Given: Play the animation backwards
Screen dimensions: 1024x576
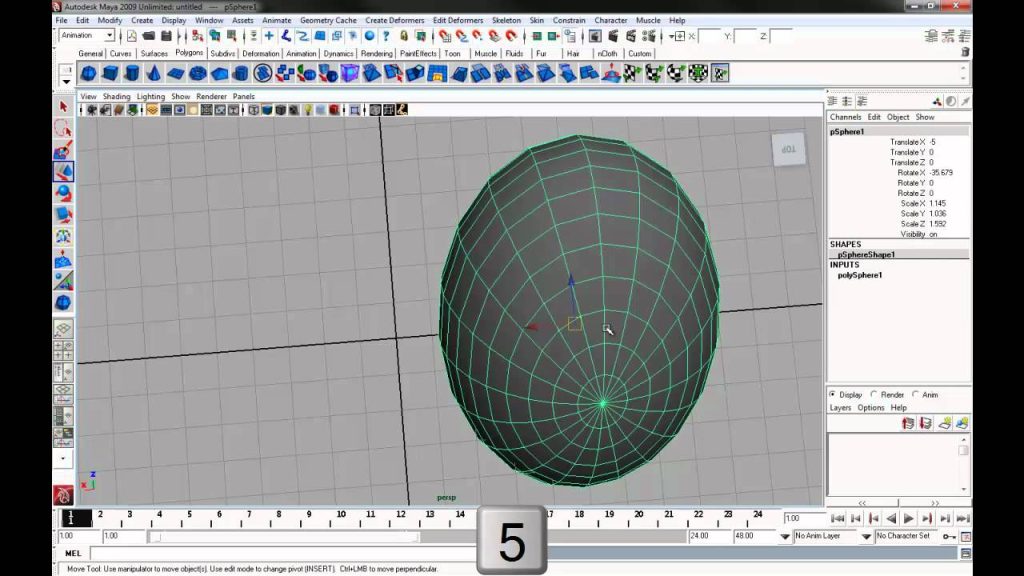Looking at the screenshot, I should [x=891, y=519].
